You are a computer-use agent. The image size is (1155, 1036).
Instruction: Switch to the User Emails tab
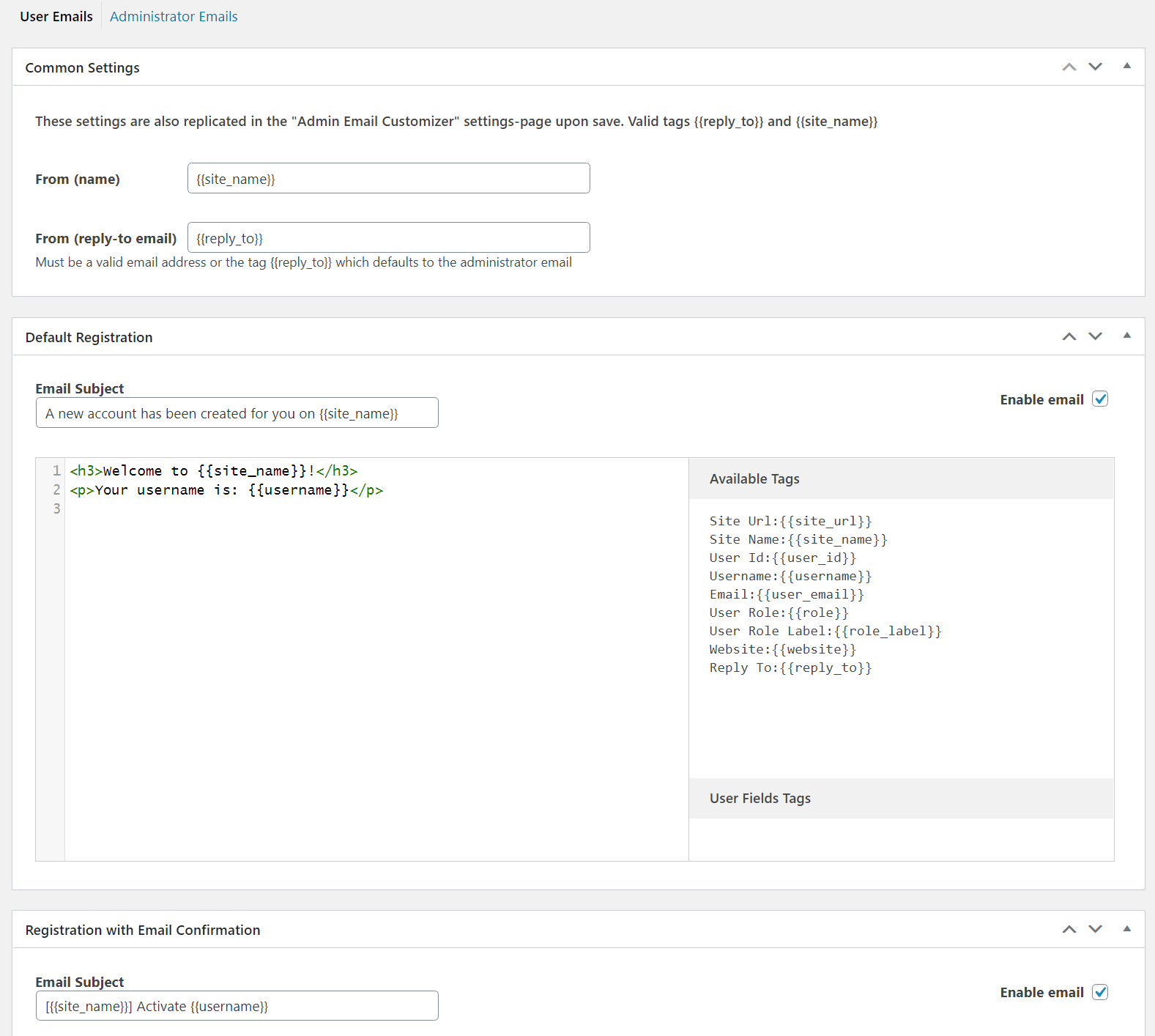(56, 16)
